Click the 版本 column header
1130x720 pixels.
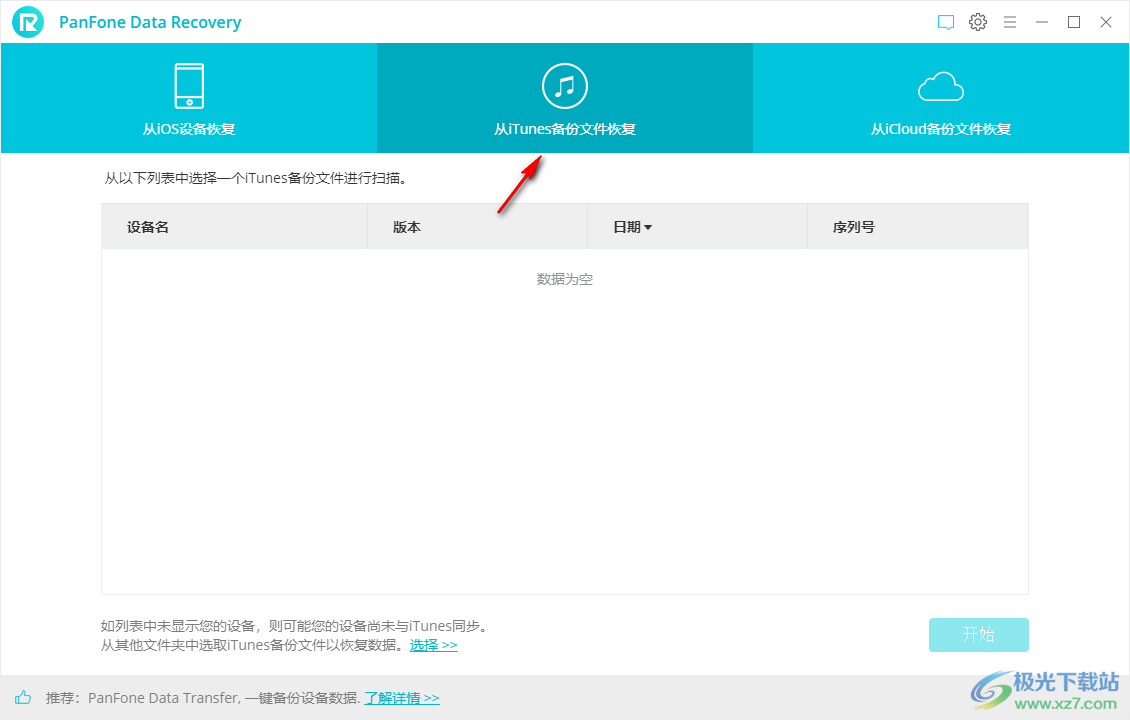coord(478,227)
